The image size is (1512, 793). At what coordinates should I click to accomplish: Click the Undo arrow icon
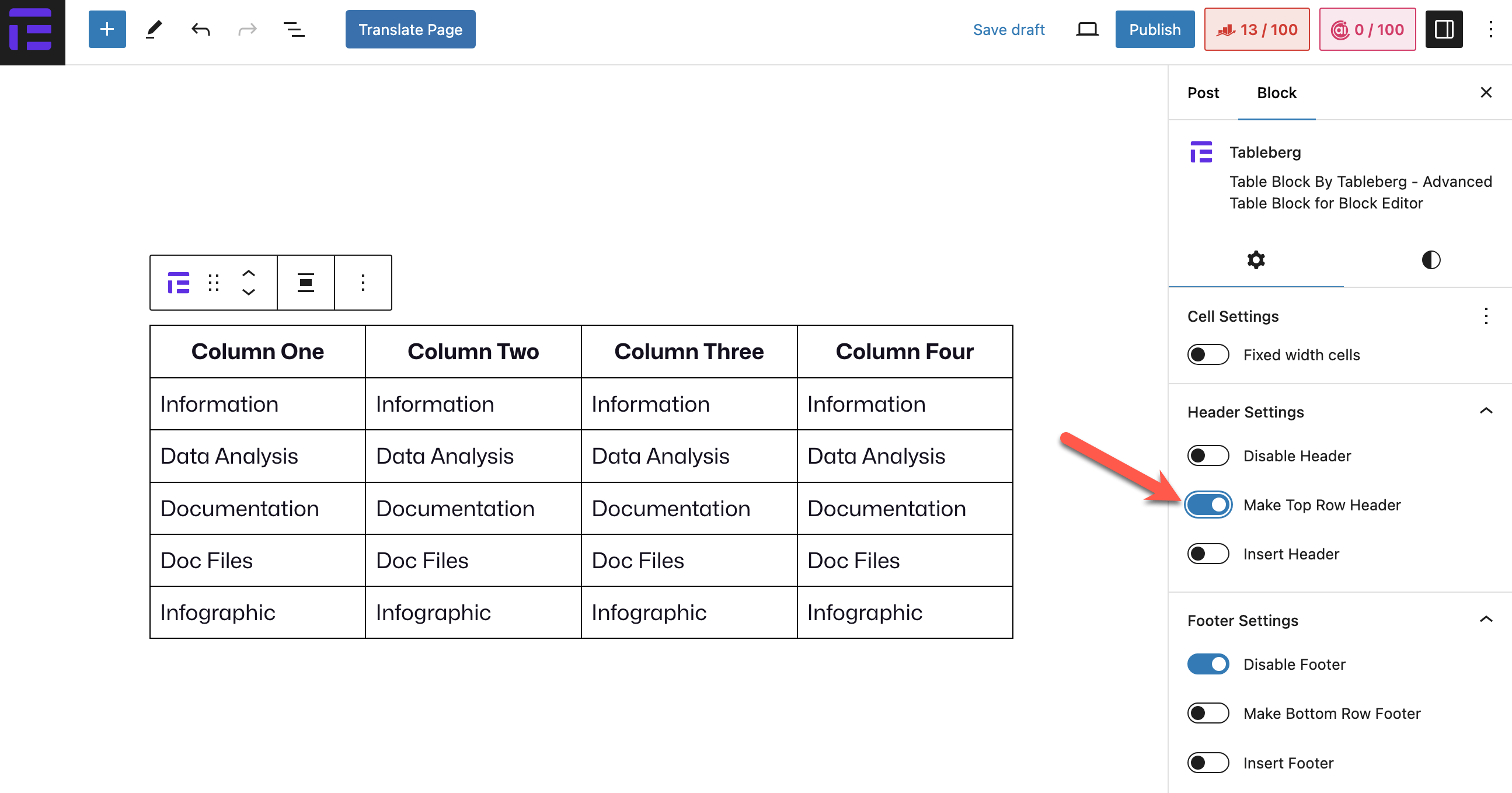point(201,29)
